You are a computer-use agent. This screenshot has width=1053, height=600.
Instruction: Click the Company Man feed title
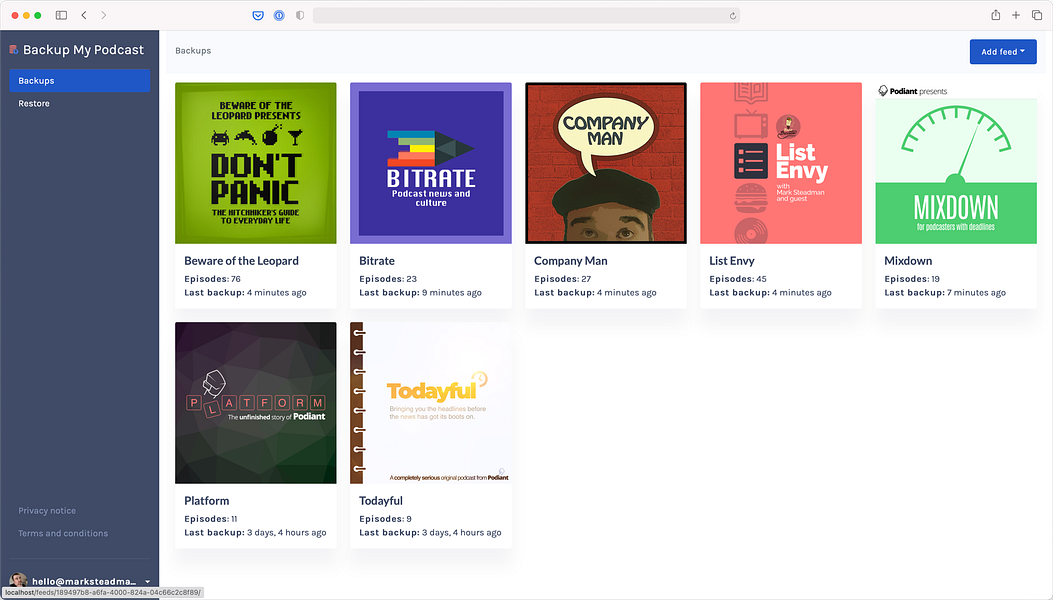(571, 261)
